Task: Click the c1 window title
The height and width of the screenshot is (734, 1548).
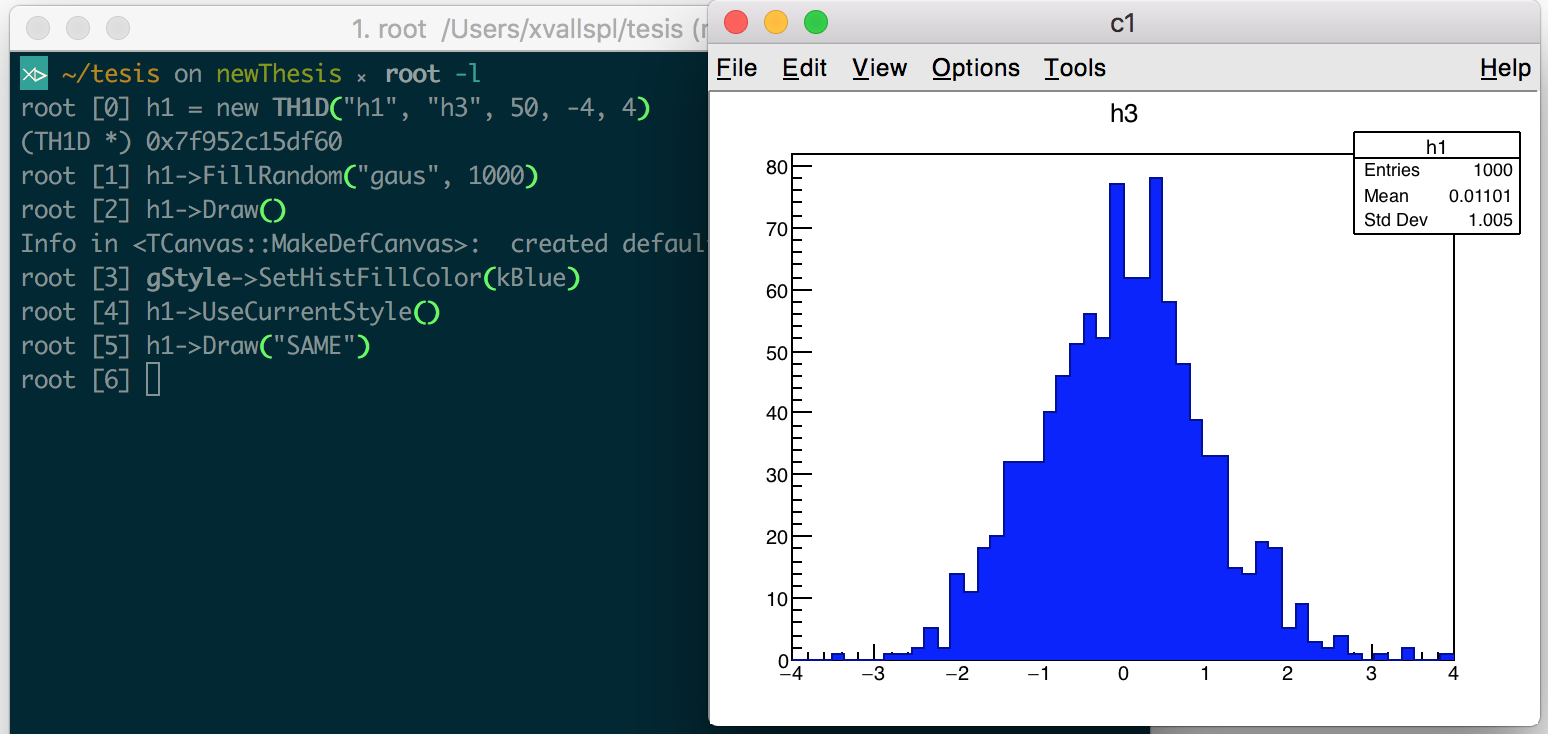Action: click(1123, 22)
